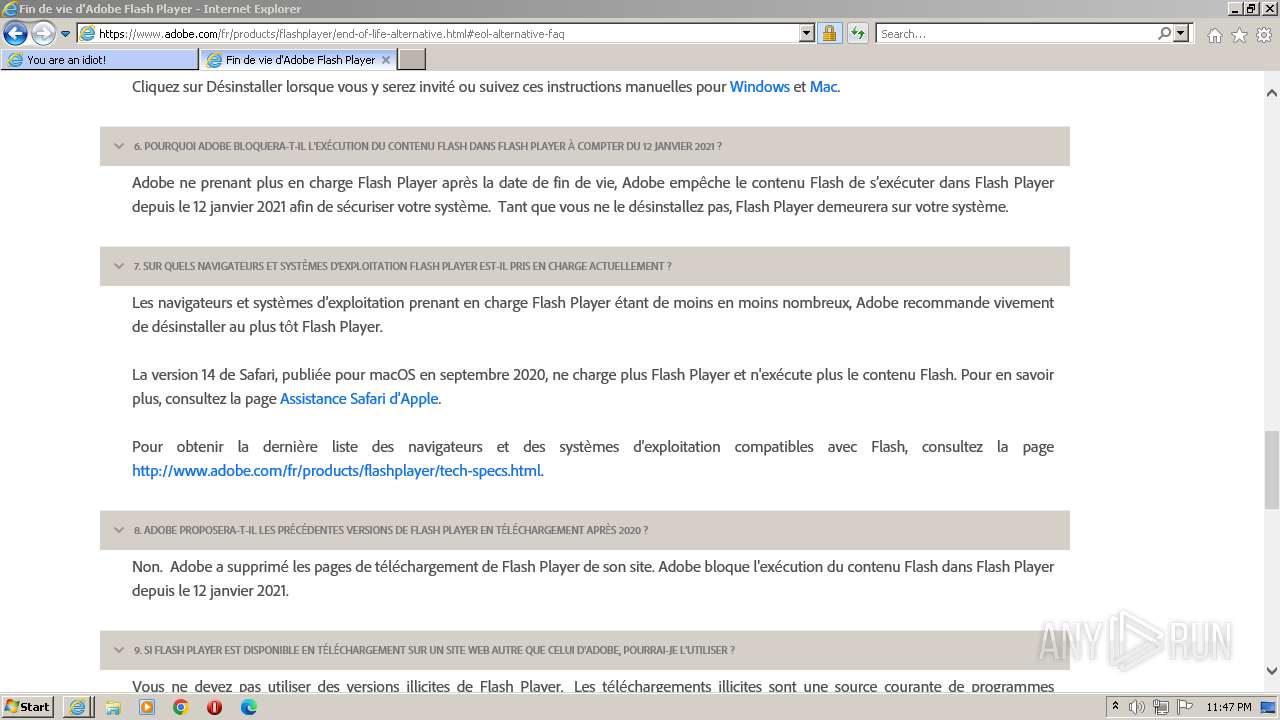Click the vertical scrollbar down arrow
This screenshot has height=720, width=1280.
[1271, 671]
